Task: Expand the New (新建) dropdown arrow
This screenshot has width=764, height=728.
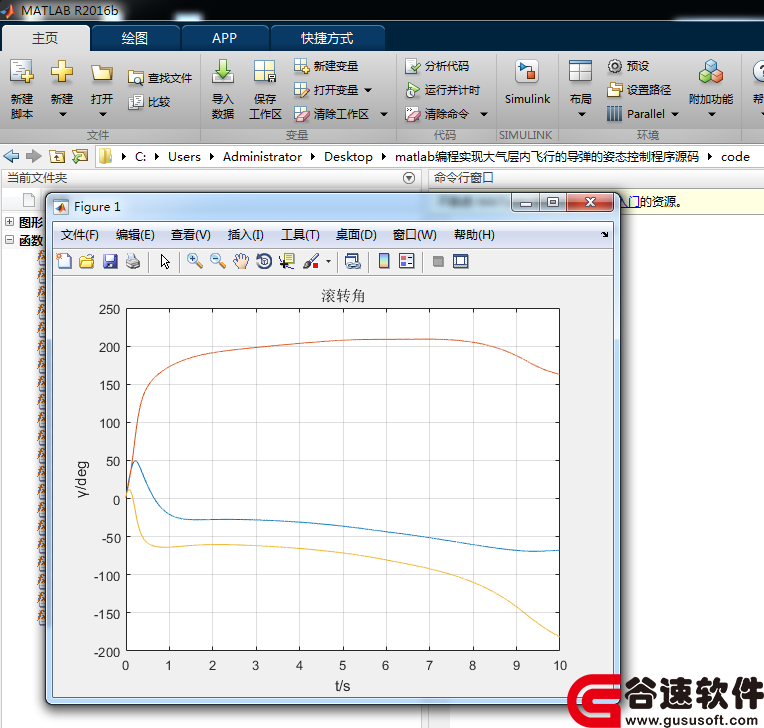Action: (x=62, y=115)
